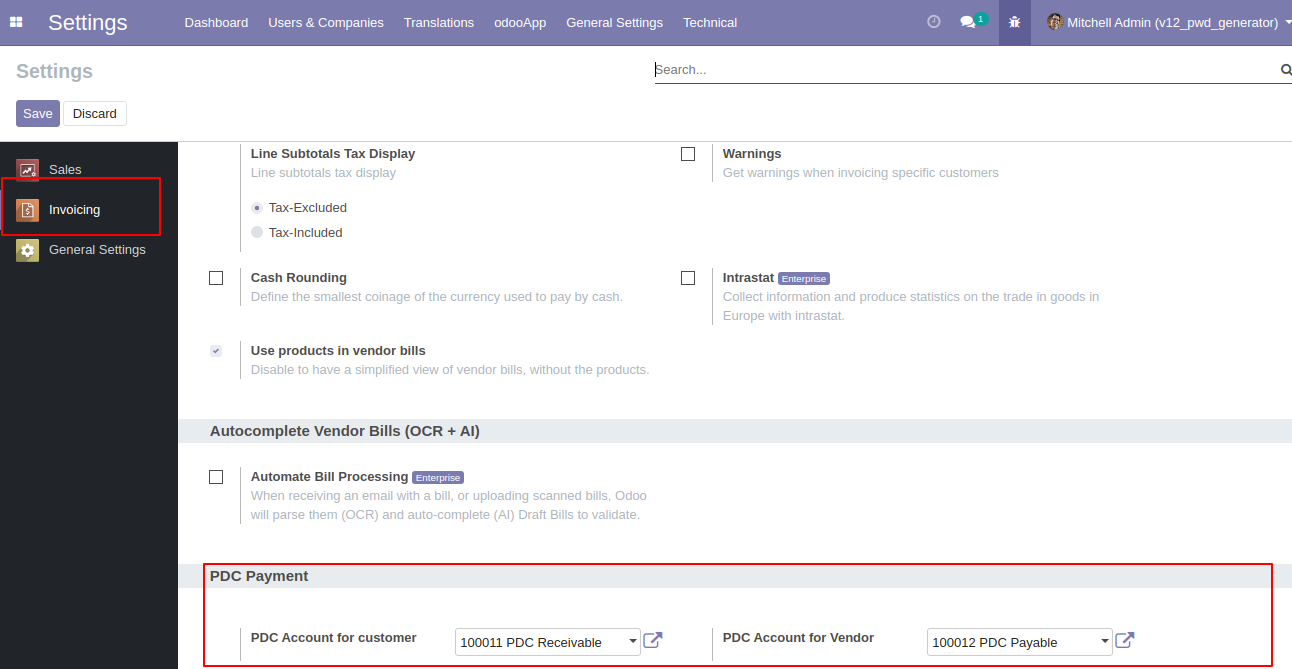The height and width of the screenshot is (669, 1292).
Task: Expand the Mitchell Admin user menu arrow
Action: tap(1287, 22)
